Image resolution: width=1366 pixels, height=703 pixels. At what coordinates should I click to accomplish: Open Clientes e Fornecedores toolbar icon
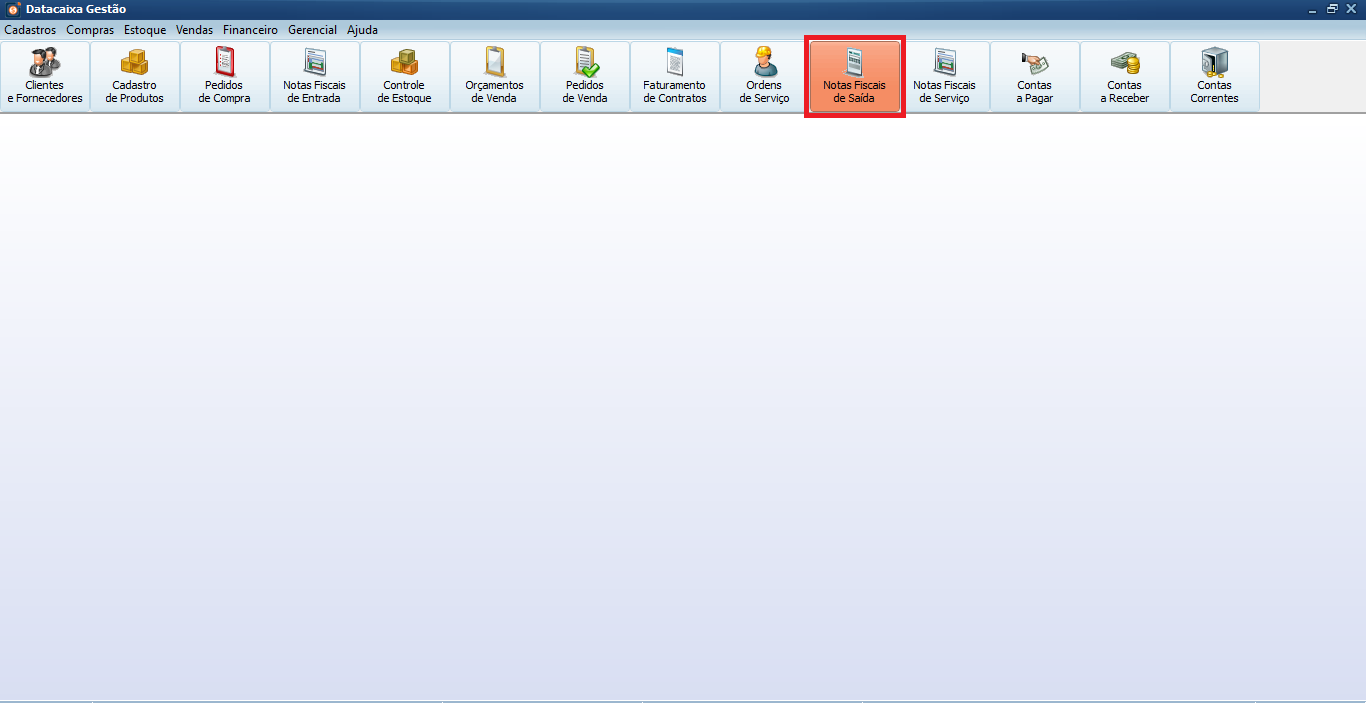45,76
